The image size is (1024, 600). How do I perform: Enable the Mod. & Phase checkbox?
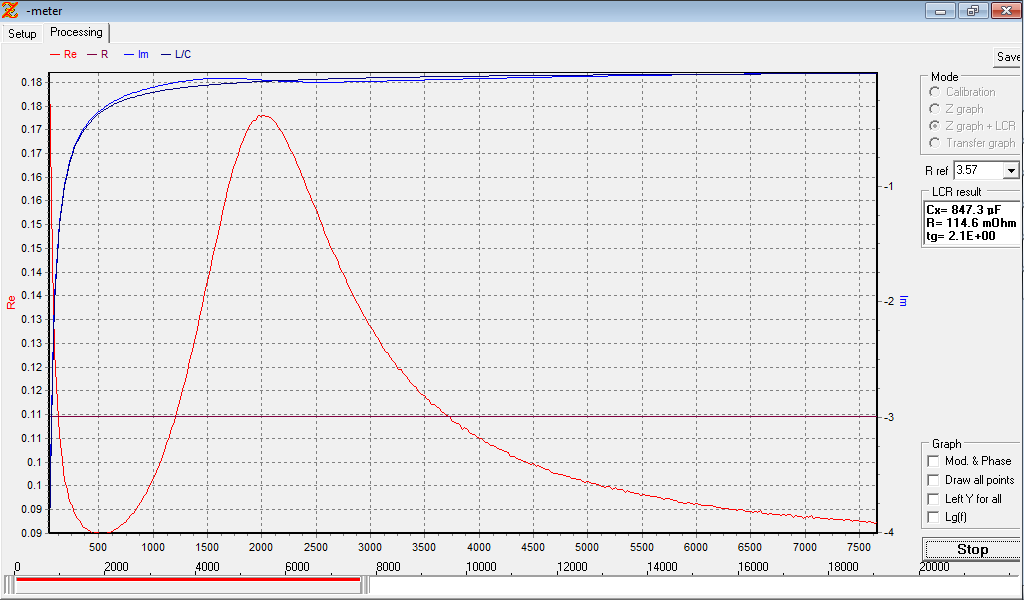pos(933,461)
